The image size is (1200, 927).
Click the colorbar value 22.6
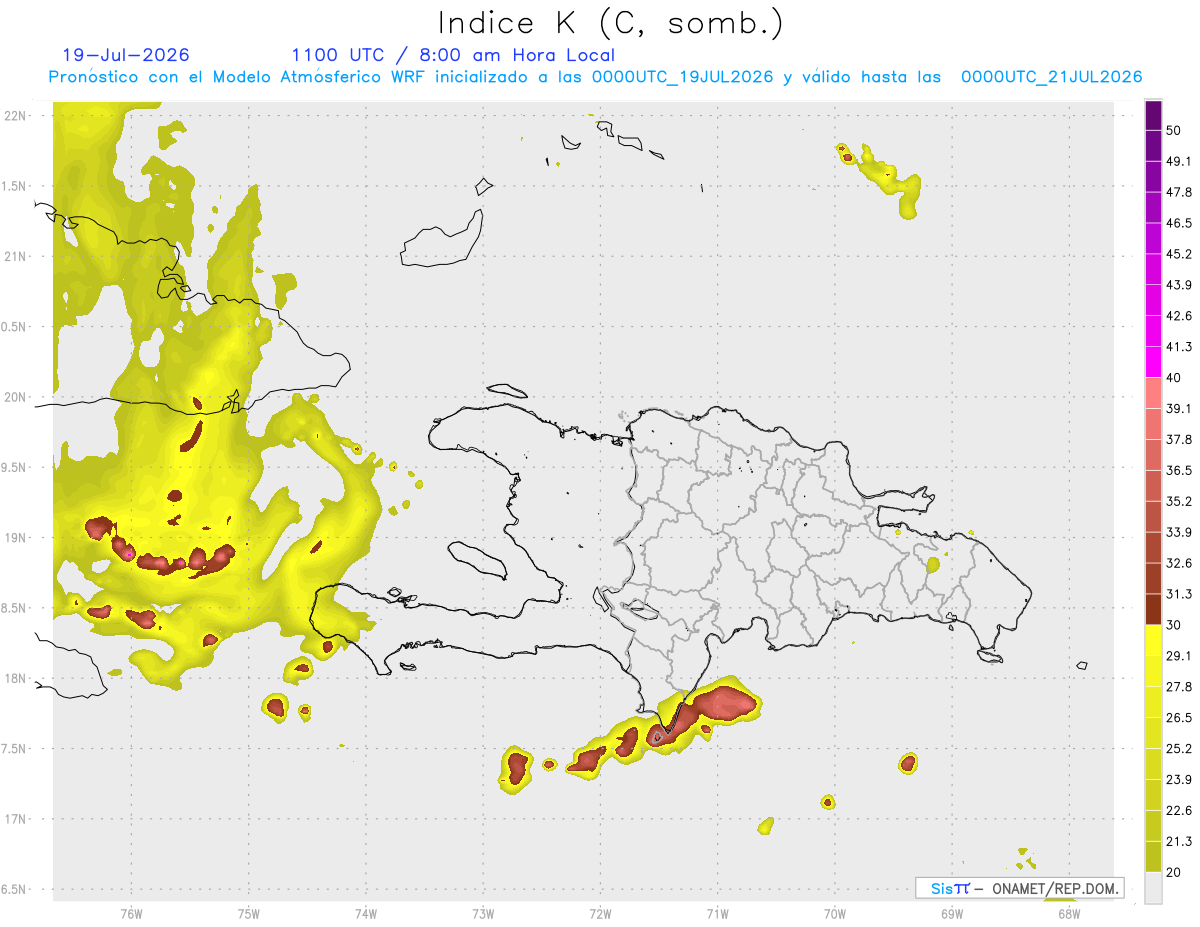point(1179,810)
